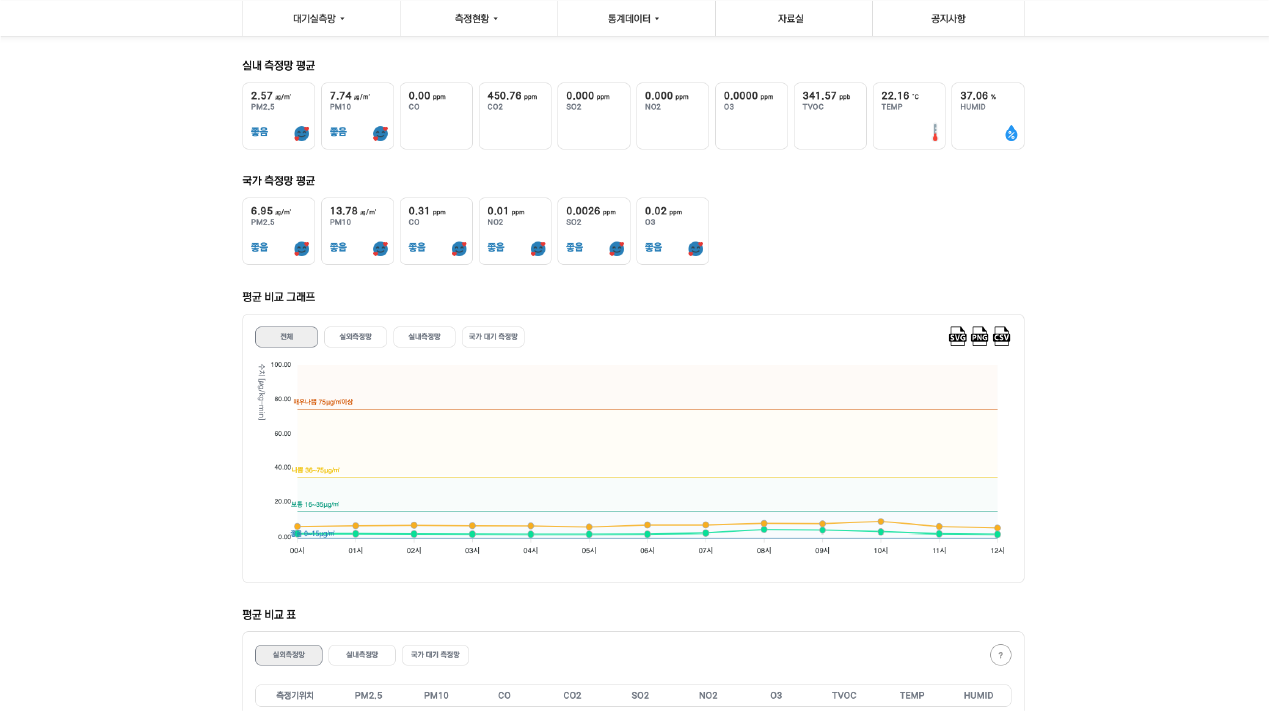Switch table to 국가 대기 측정망
The height and width of the screenshot is (711, 1269).
tap(435, 655)
